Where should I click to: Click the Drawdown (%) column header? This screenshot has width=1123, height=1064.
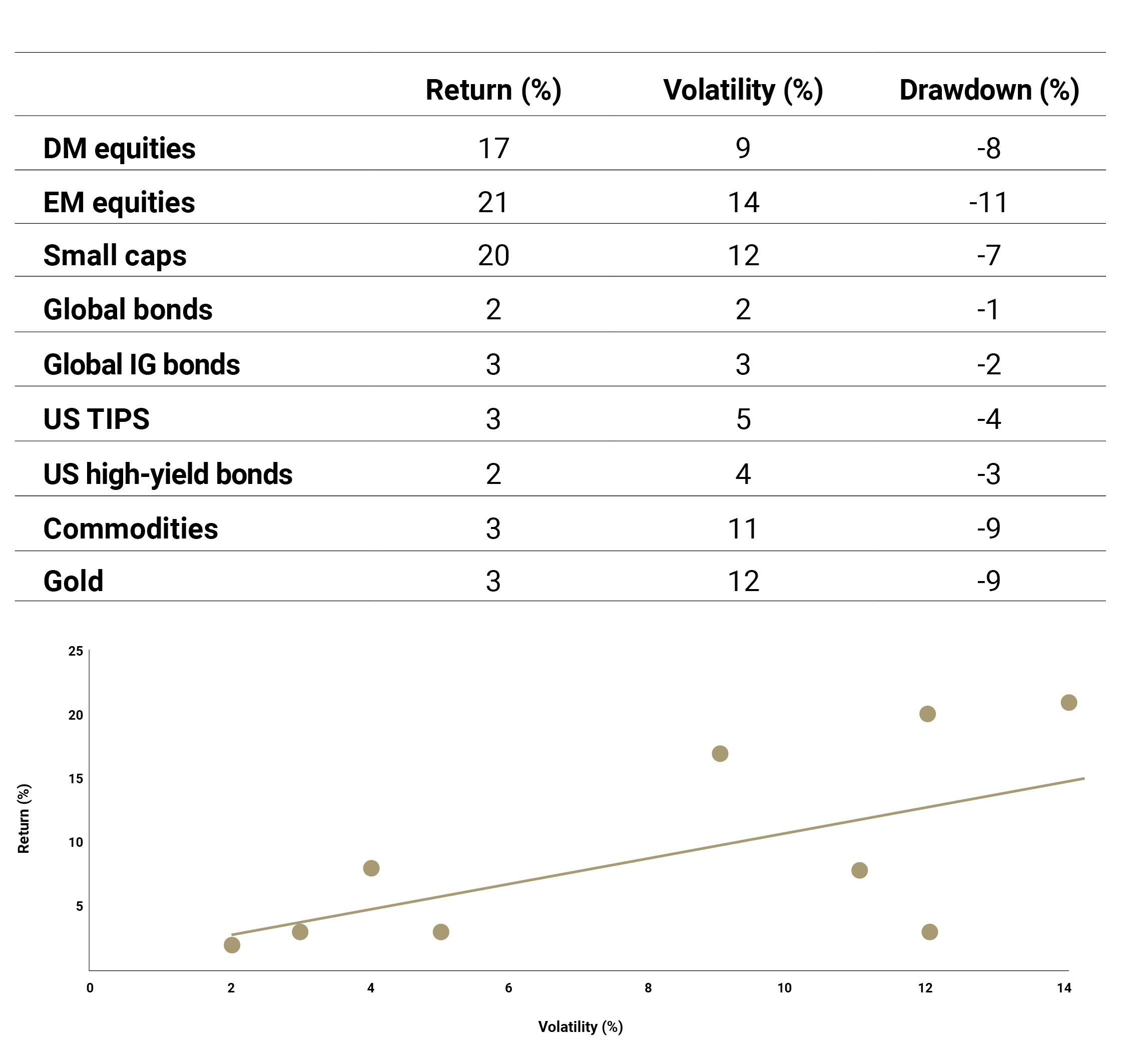pos(988,90)
